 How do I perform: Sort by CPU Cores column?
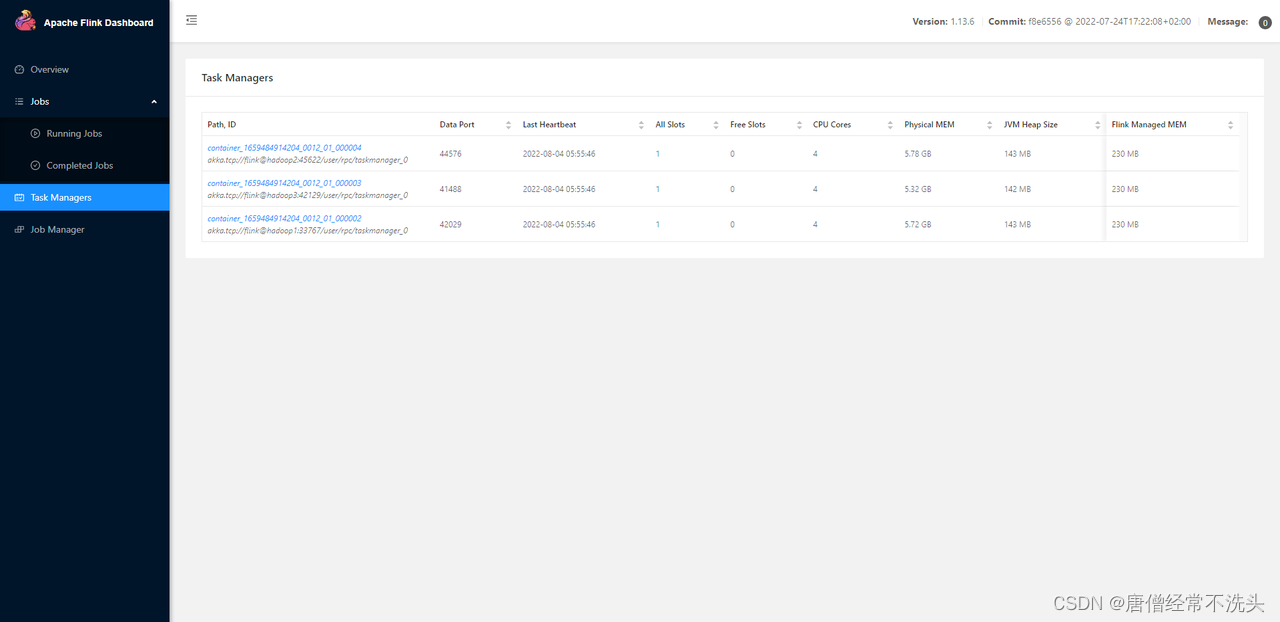pos(890,125)
